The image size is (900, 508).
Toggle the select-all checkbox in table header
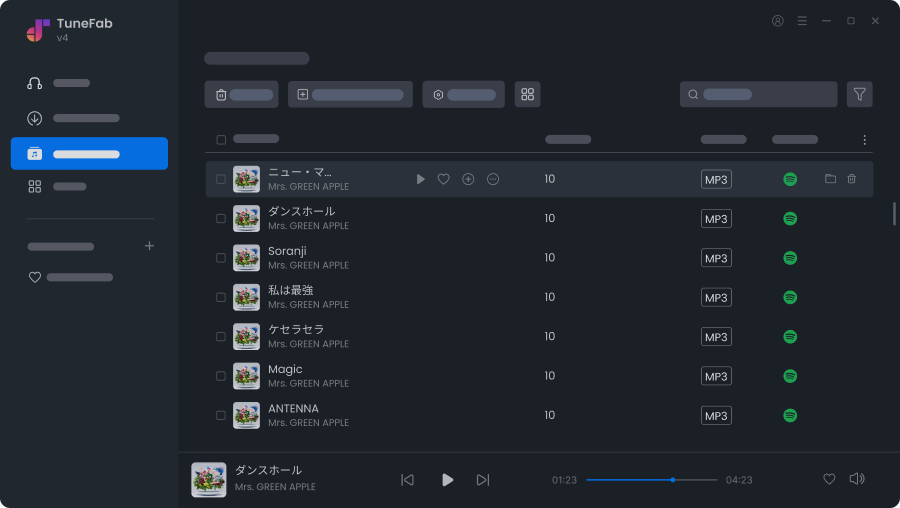tap(221, 140)
